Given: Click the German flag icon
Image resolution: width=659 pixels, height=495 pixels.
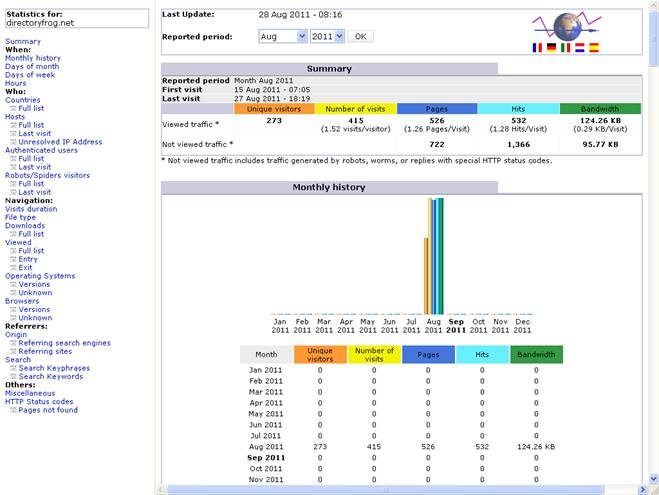Looking at the screenshot, I should click(x=553, y=47).
